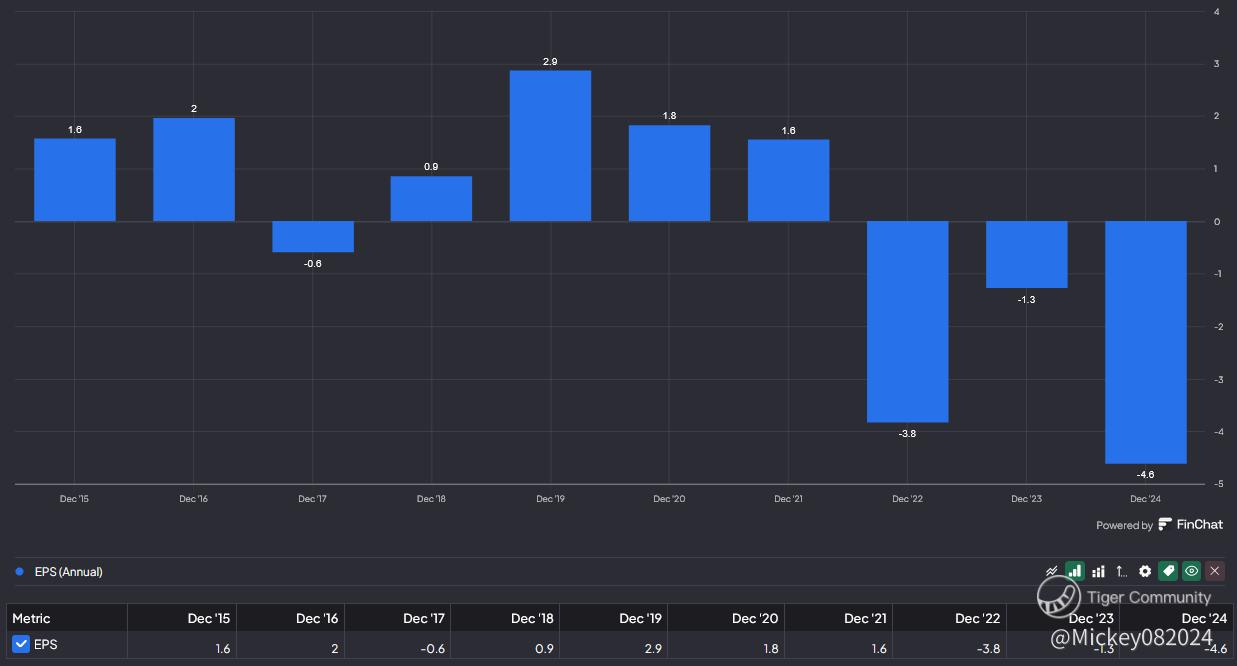Click the Dec '21 bar valued 1.6
The height and width of the screenshot is (666, 1237).
pos(788,180)
